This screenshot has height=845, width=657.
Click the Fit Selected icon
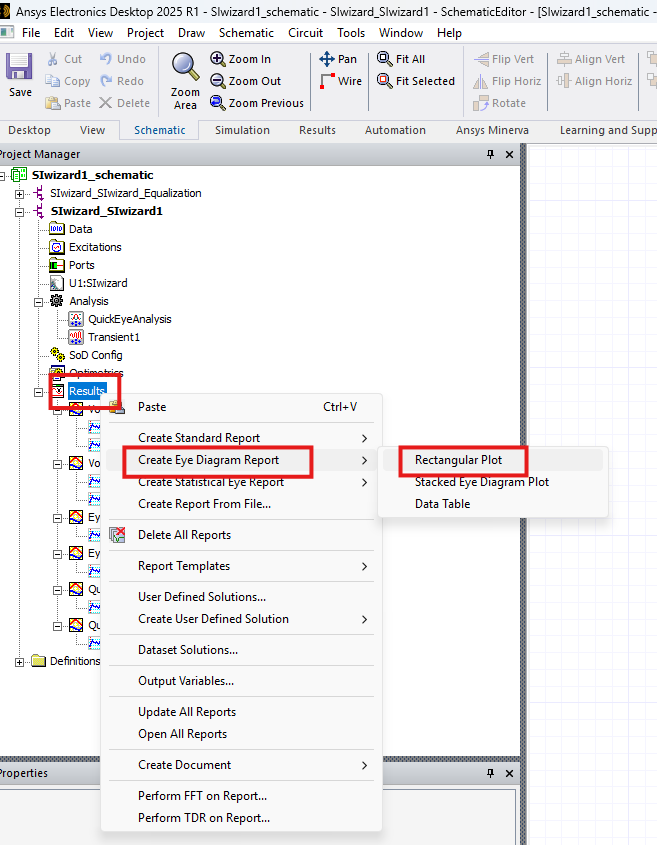[x=384, y=81]
